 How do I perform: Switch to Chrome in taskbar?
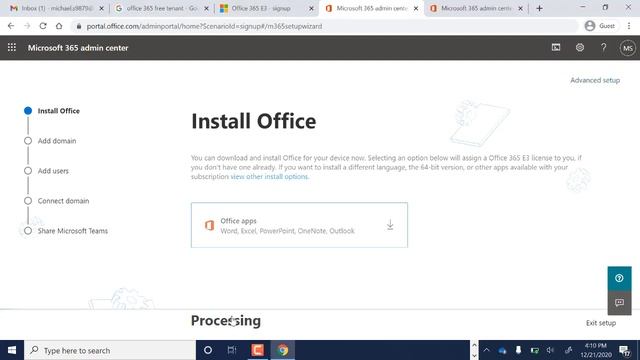click(x=282, y=350)
